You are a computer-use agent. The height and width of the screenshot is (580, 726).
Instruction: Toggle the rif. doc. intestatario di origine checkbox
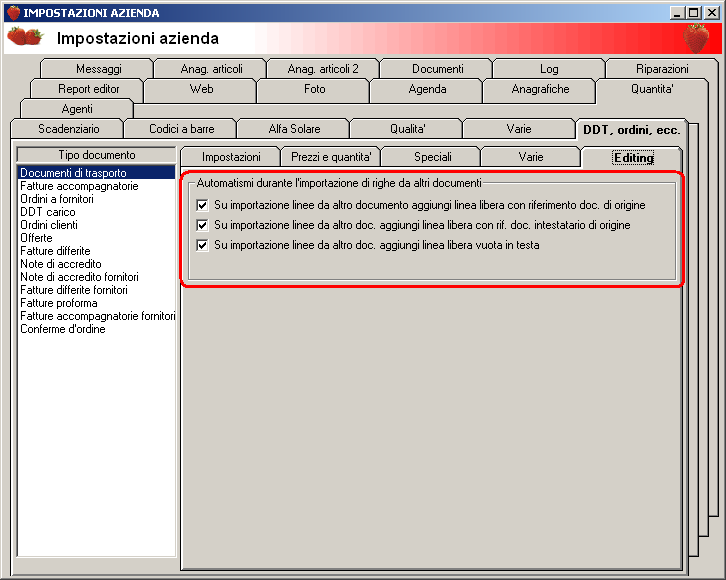(x=202, y=225)
